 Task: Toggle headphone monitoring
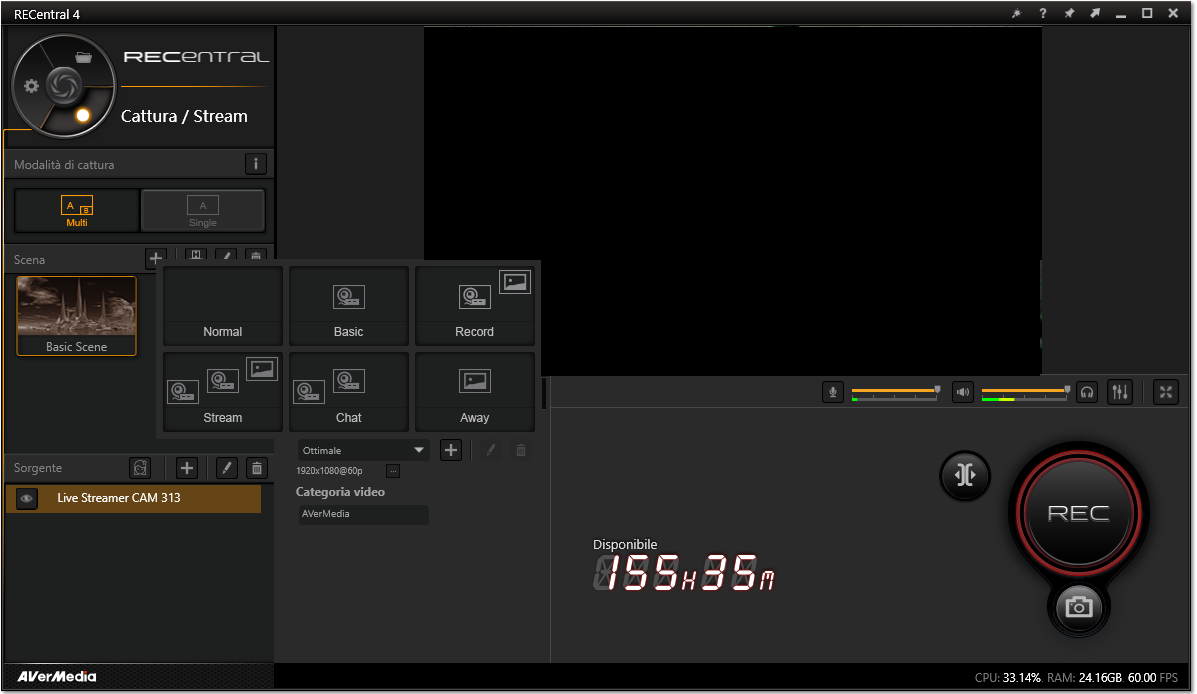coord(1087,392)
